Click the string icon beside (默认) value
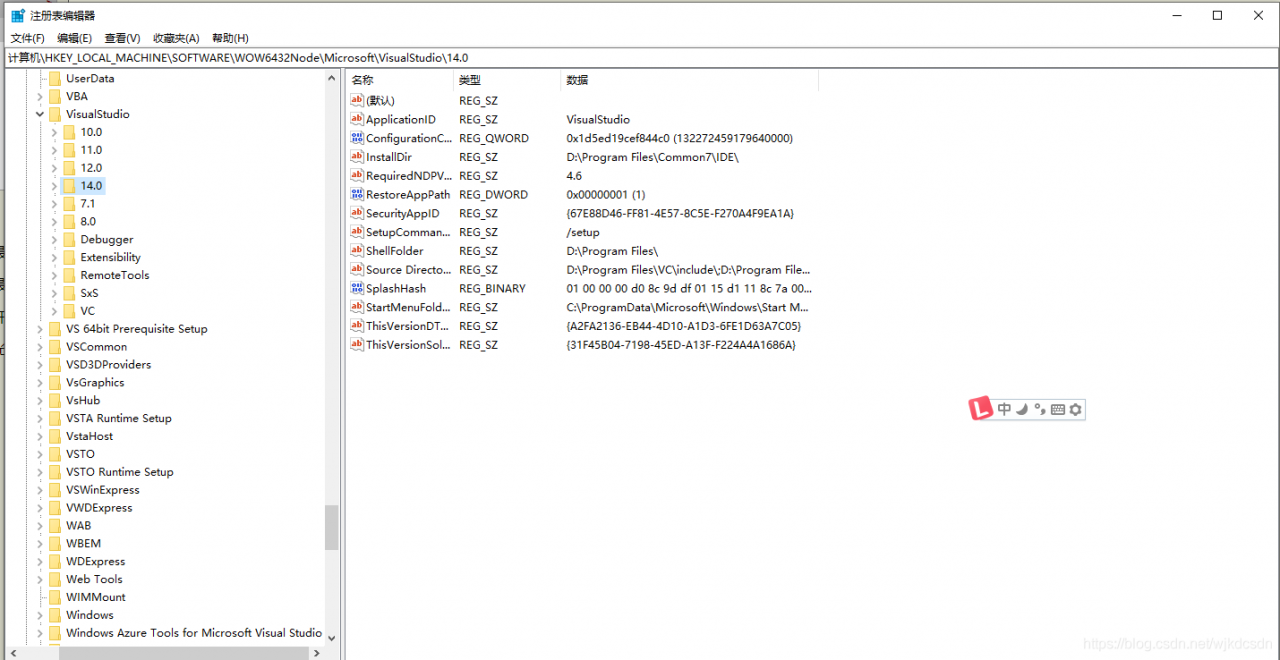Viewport: 1280px width, 660px height. coord(357,100)
